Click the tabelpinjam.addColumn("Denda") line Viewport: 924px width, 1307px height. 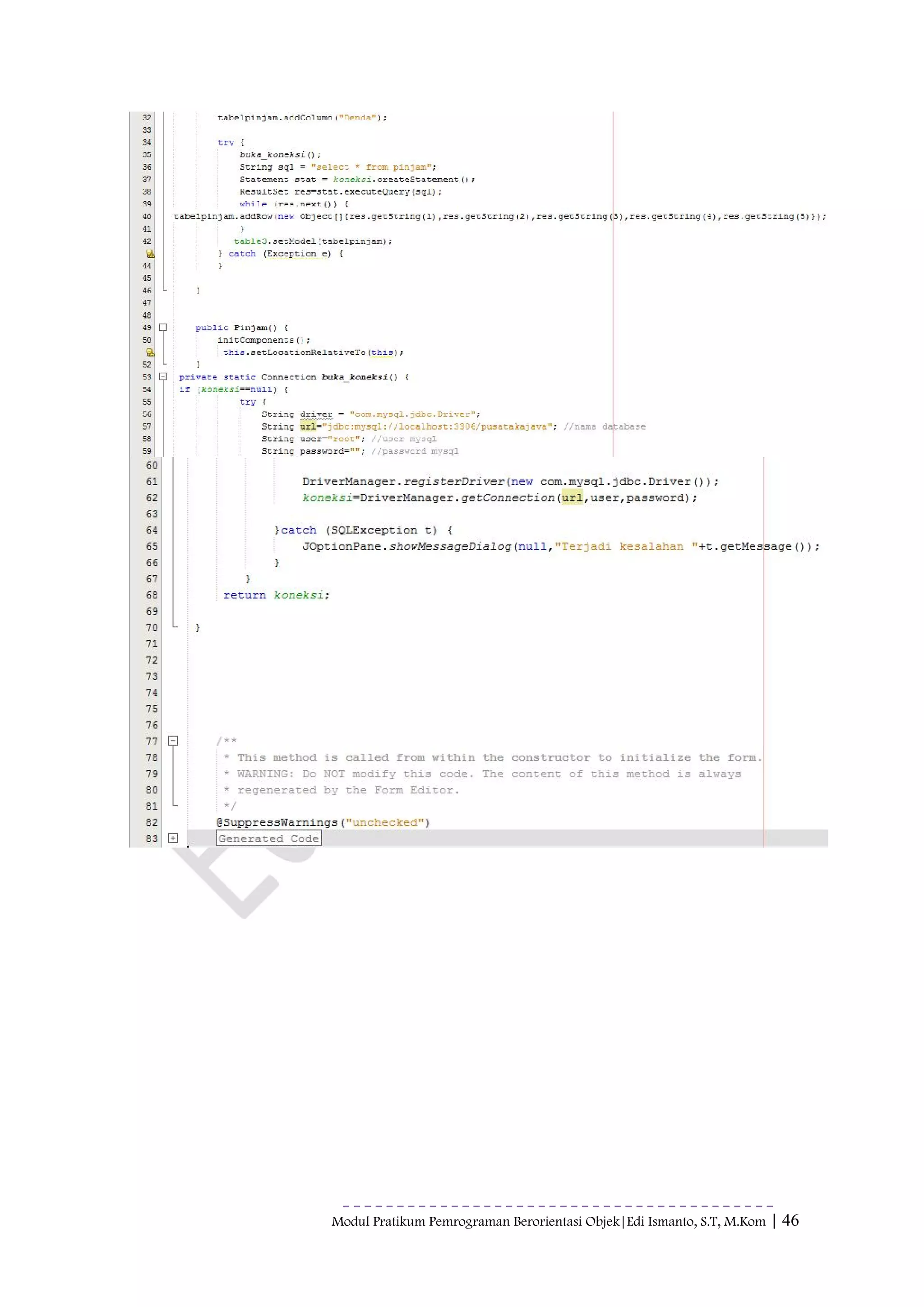301,118
